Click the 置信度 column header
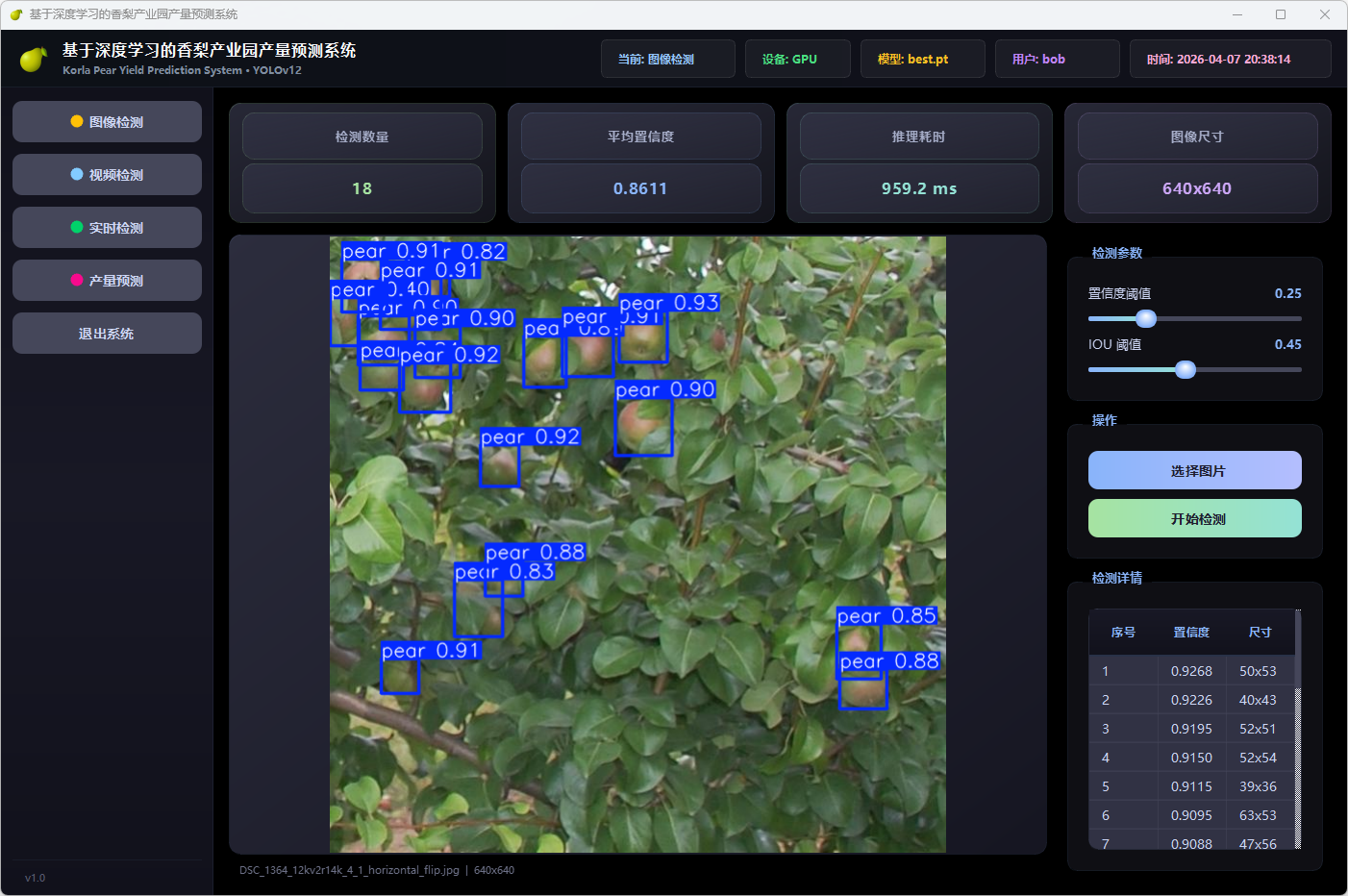The image size is (1348, 896). tap(1191, 633)
